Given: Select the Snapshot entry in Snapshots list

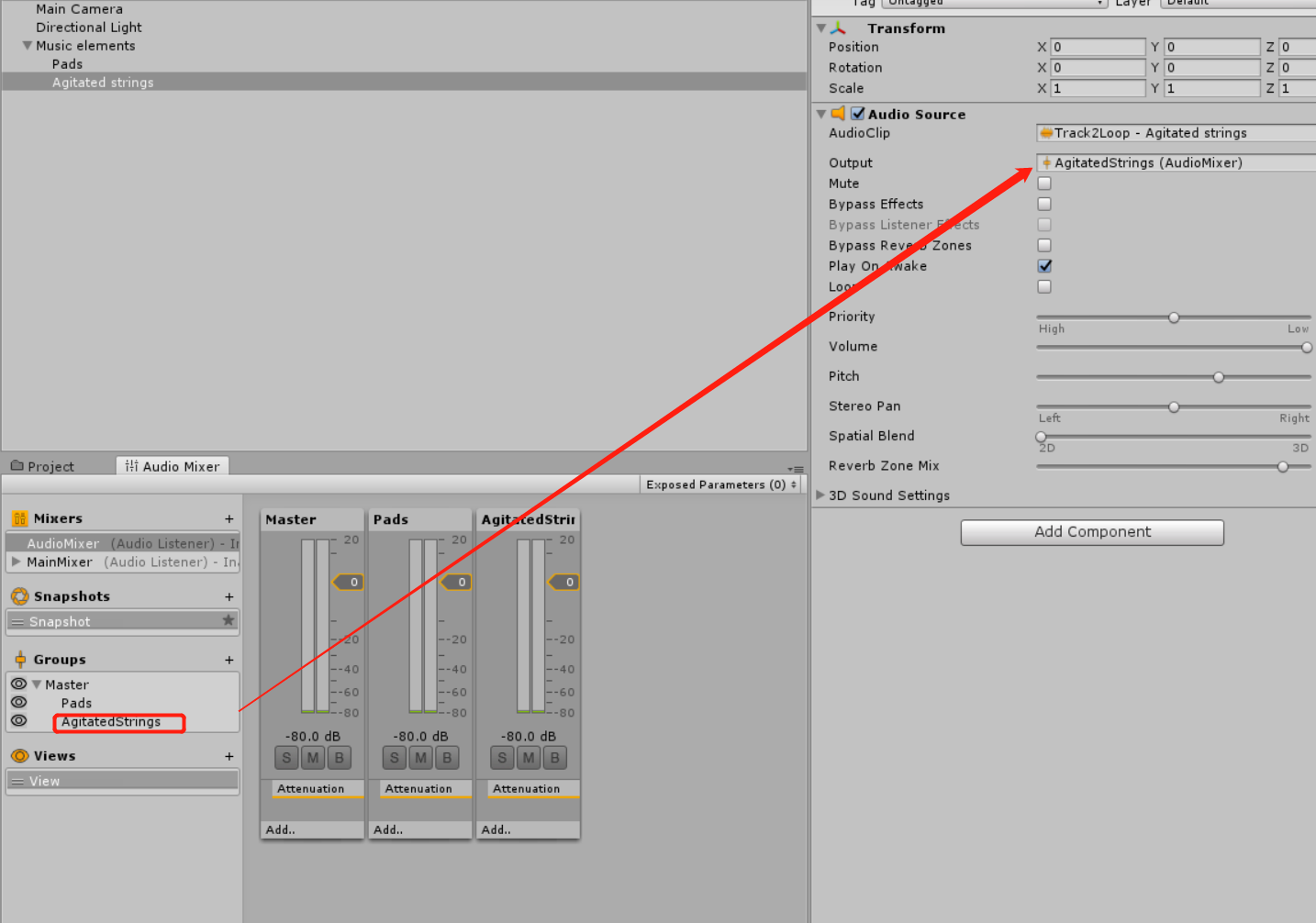Looking at the screenshot, I should coord(123,621).
